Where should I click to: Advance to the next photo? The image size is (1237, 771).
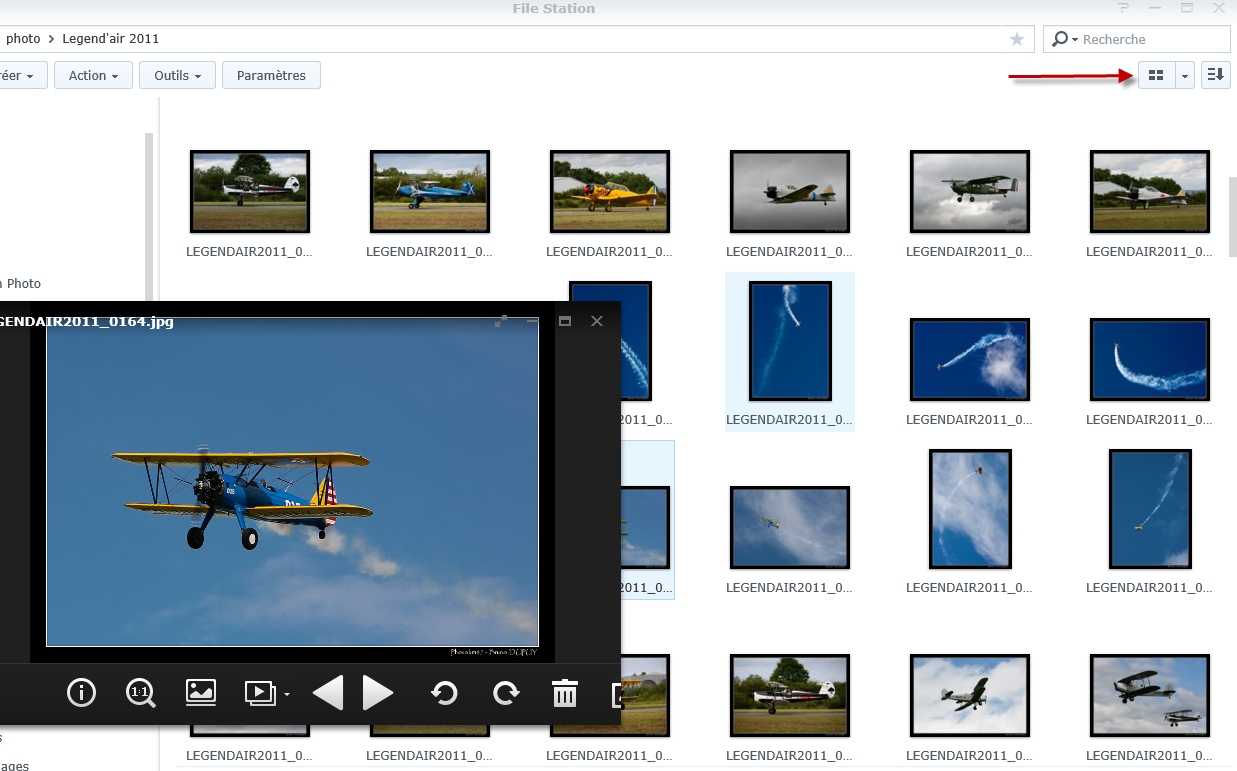click(378, 692)
